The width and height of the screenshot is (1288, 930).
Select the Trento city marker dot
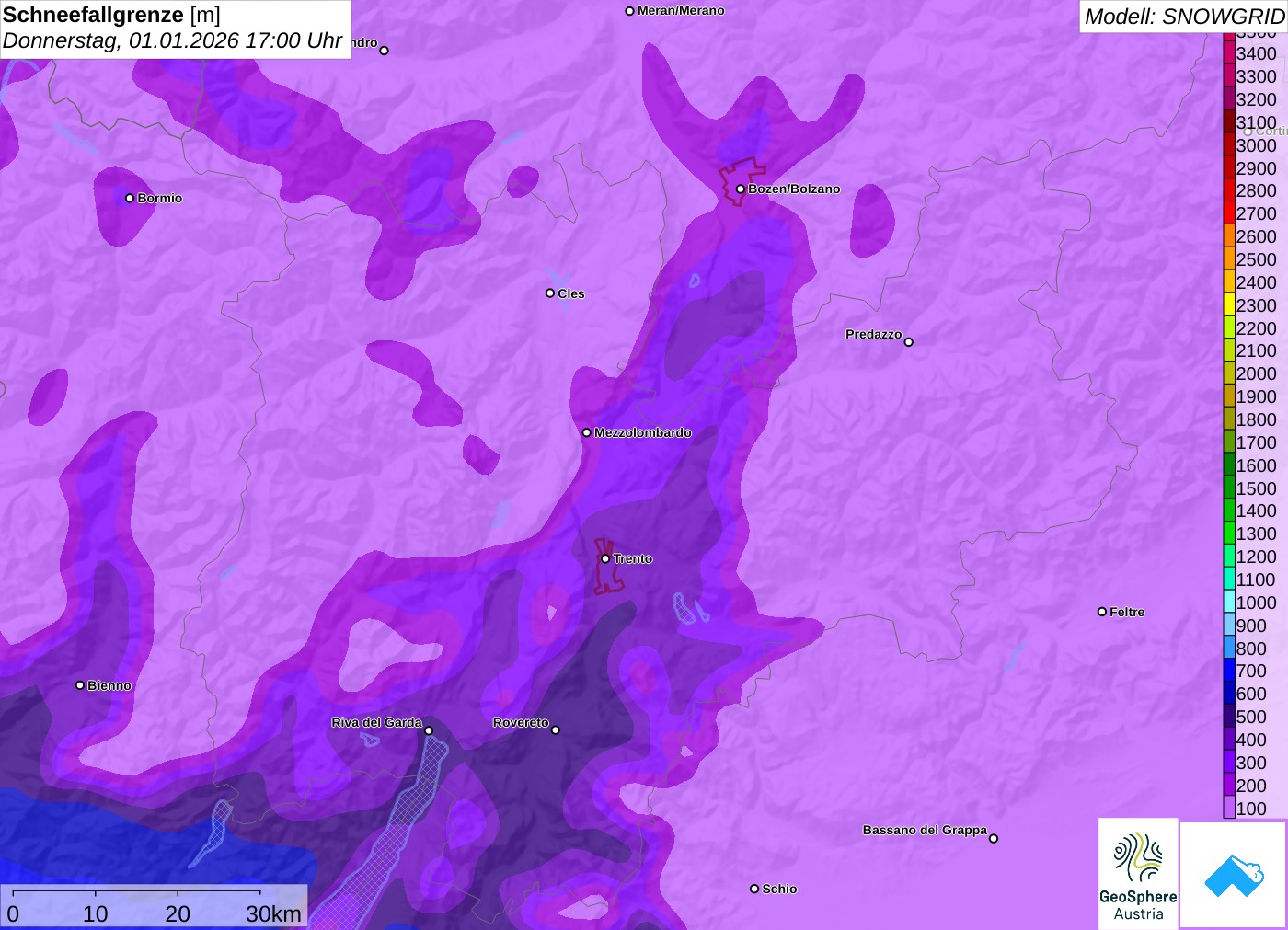pyautogui.click(x=605, y=558)
